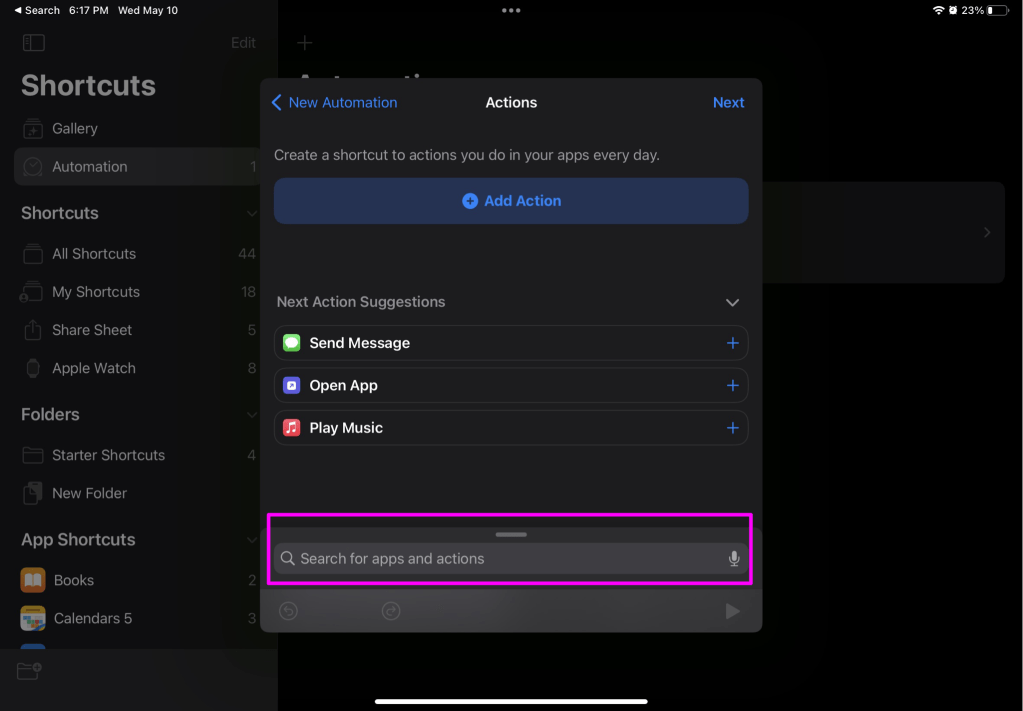Collapse the Next Action Suggestions section

tap(732, 302)
